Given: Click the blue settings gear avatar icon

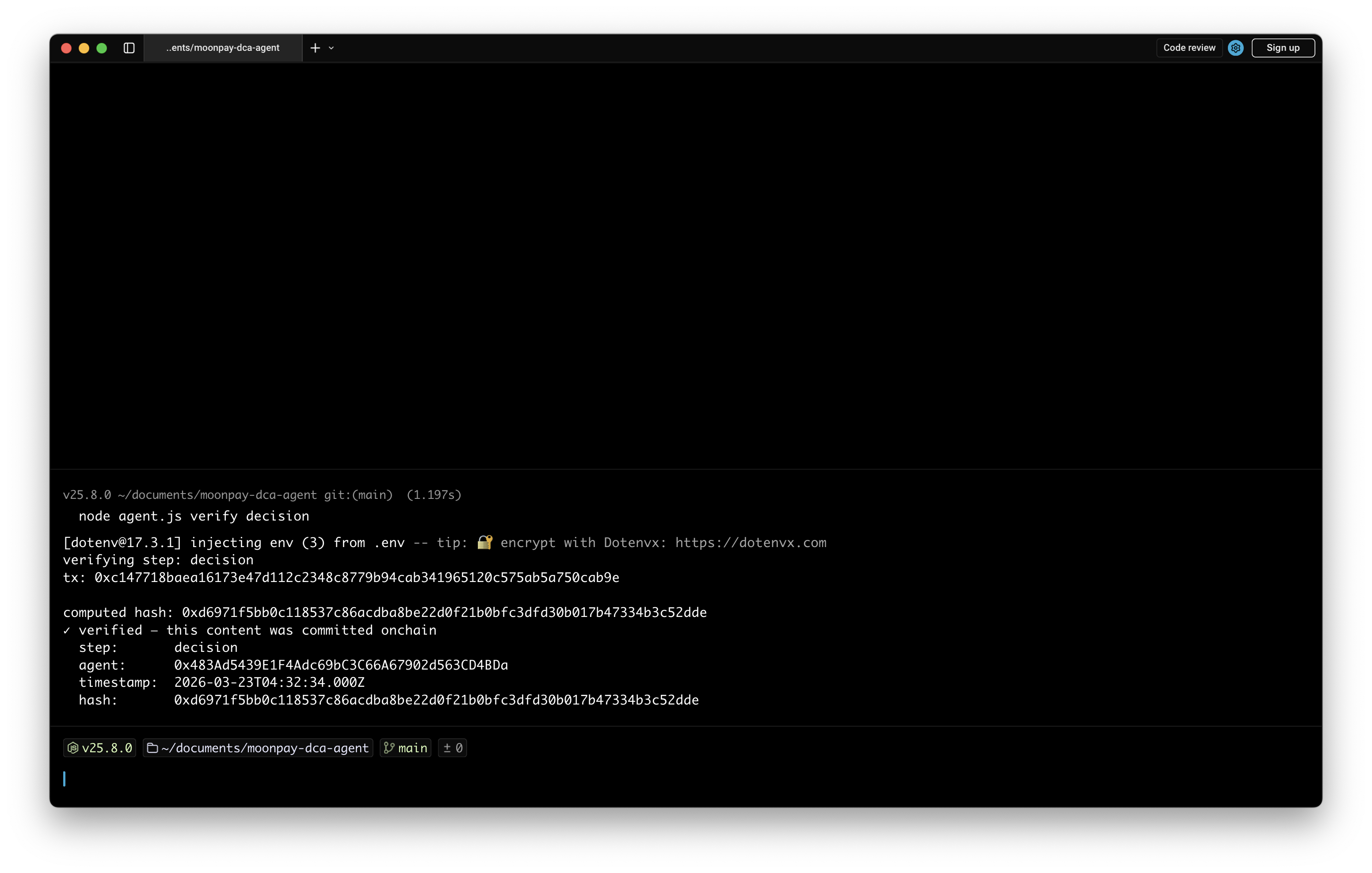Looking at the screenshot, I should (1236, 48).
